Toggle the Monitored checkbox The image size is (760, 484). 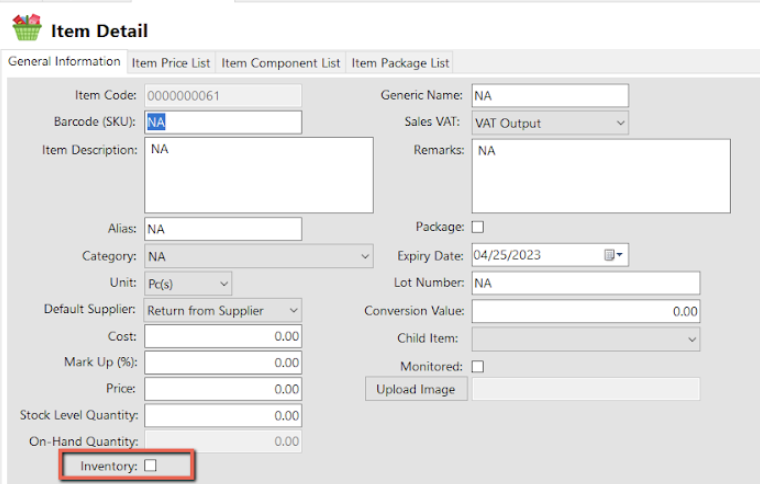tap(478, 366)
